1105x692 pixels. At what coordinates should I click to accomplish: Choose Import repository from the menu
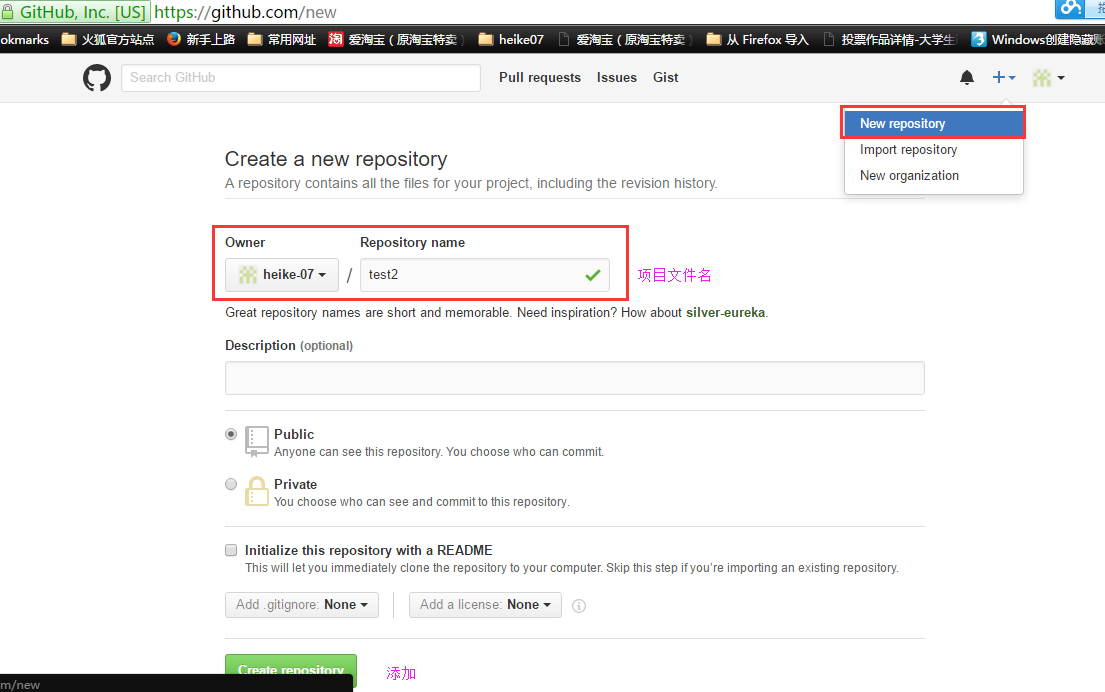933,149
